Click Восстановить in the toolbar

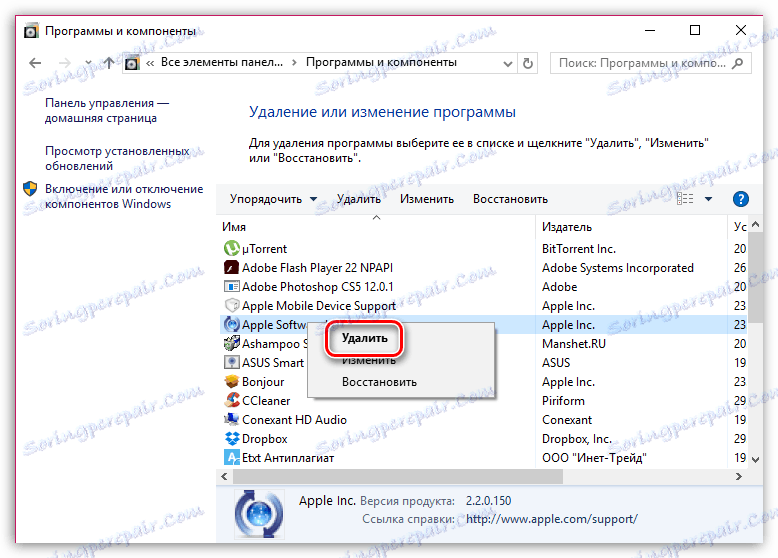click(510, 199)
